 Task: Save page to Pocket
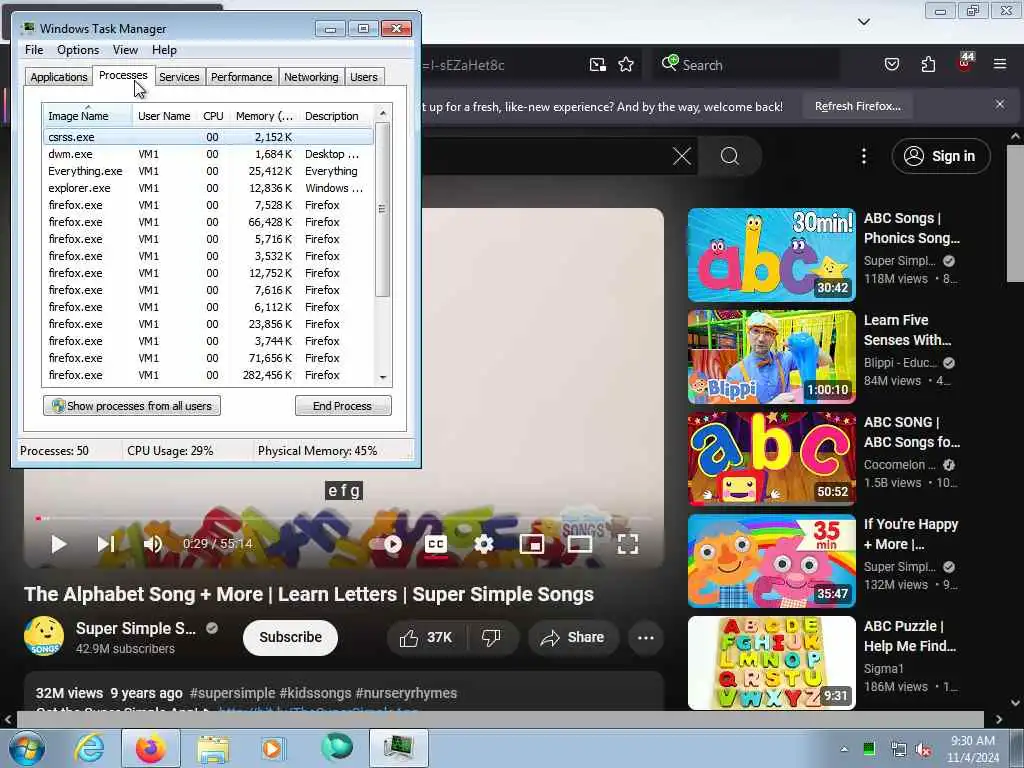pyautogui.click(x=891, y=64)
